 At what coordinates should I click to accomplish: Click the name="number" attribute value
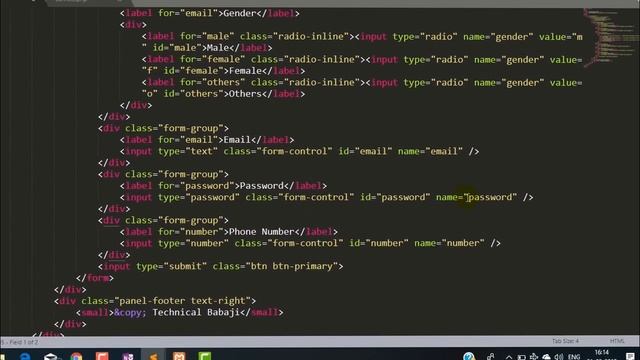463,243
